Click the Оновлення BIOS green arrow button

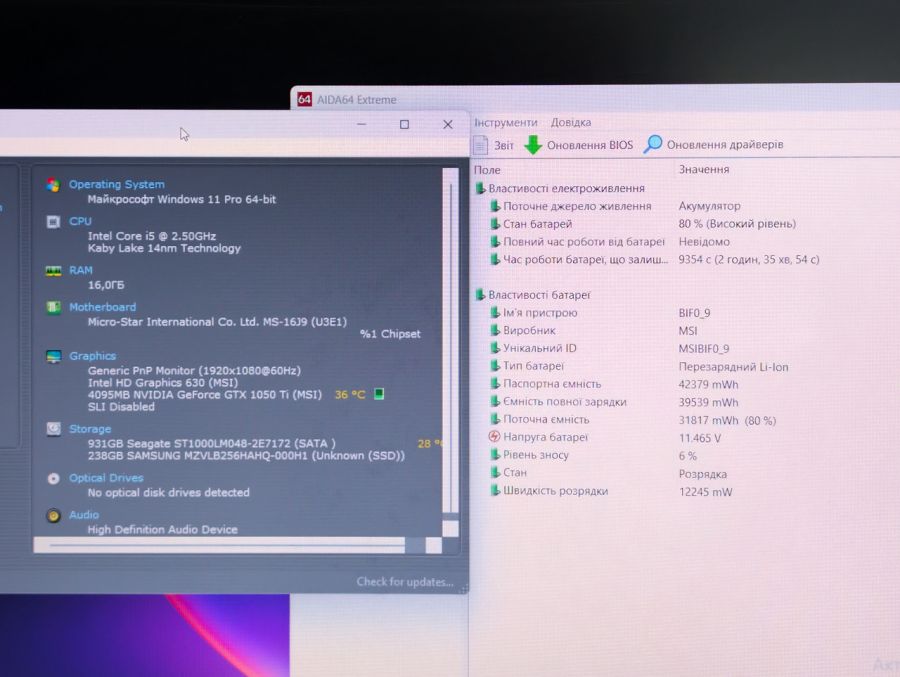[x=579, y=145]
